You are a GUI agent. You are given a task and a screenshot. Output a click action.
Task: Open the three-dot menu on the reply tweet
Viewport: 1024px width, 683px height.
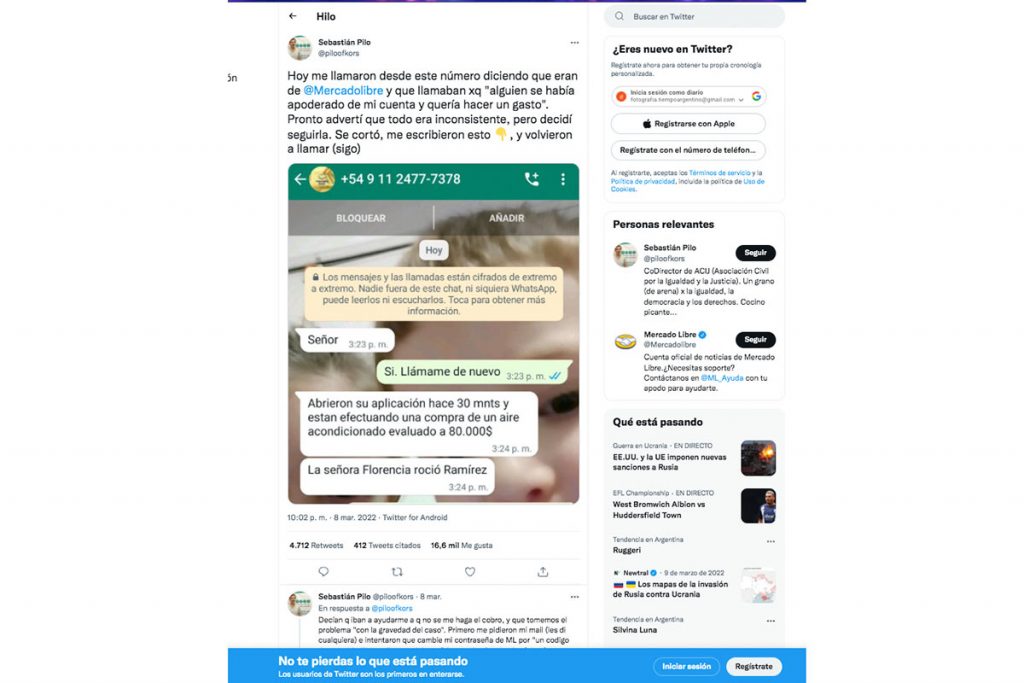[574, 597]
